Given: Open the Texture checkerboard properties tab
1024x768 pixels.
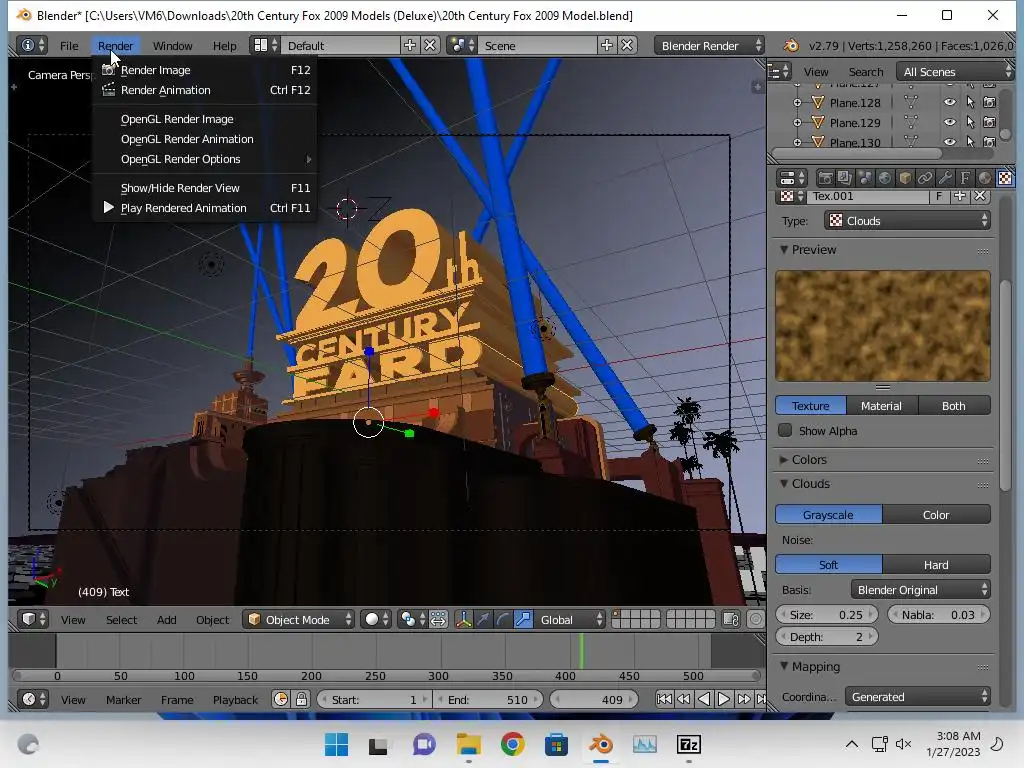Looking at the screenshot, I should click(1005, 178).
